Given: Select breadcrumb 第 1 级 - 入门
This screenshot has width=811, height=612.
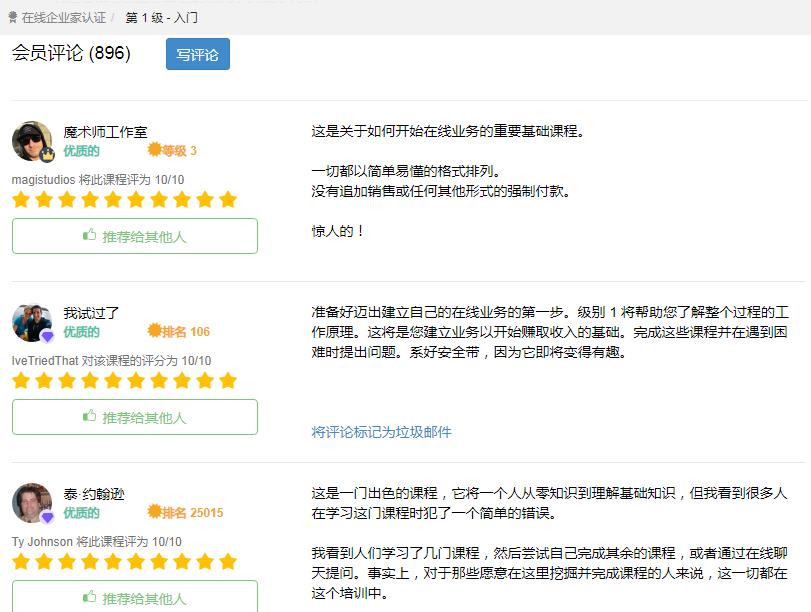Looking at the screenshot, I should pyautogui.click(x=161, y=18).
